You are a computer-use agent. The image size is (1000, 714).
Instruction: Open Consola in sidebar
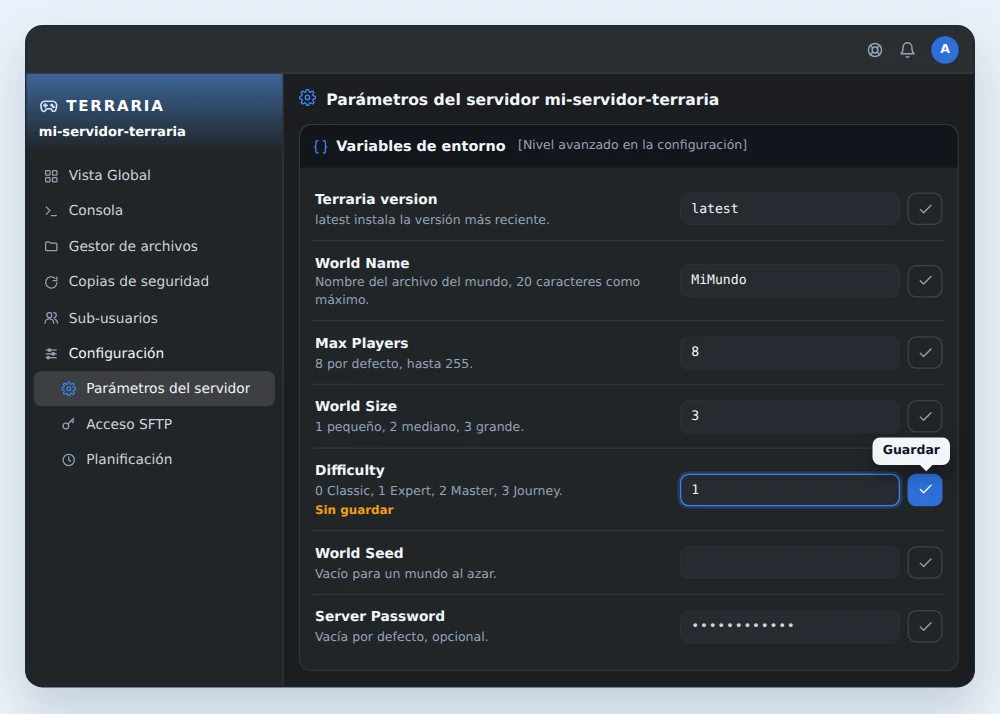point(154,210)
